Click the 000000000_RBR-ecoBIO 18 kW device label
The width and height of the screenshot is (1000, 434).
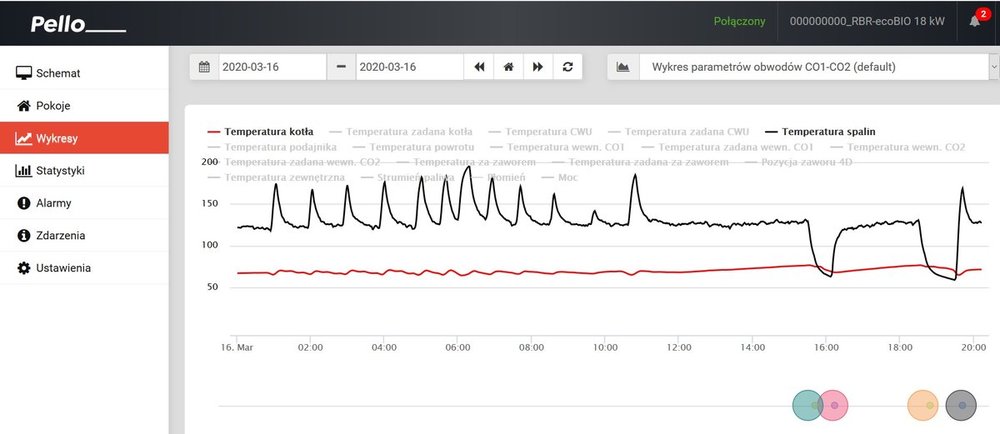(x=868, y=22)
